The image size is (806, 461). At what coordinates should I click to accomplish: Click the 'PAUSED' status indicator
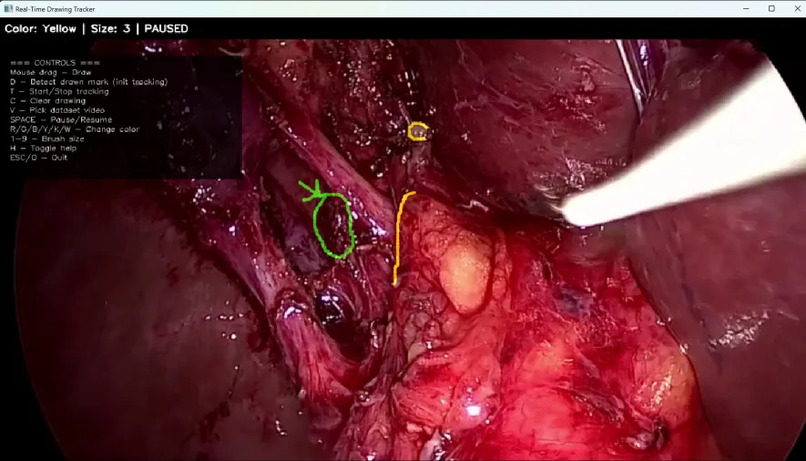tap(166, 29)
